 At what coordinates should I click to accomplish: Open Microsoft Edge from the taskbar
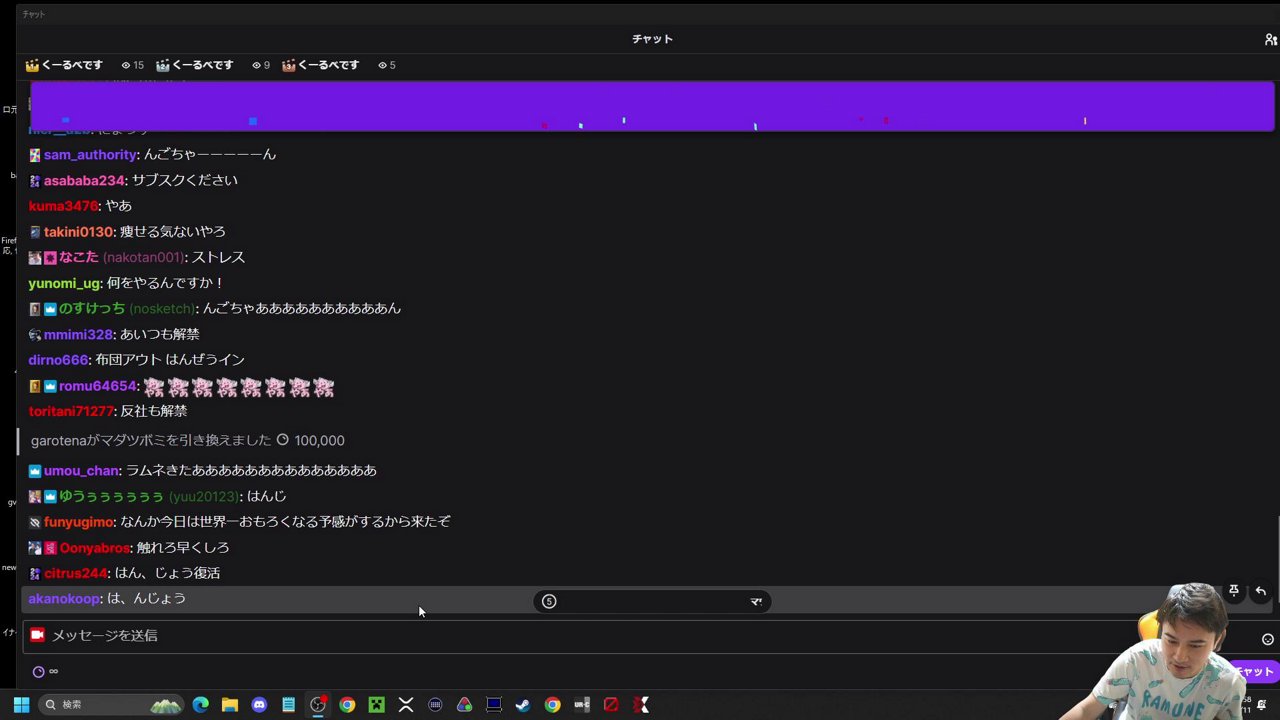click(200, 705)
